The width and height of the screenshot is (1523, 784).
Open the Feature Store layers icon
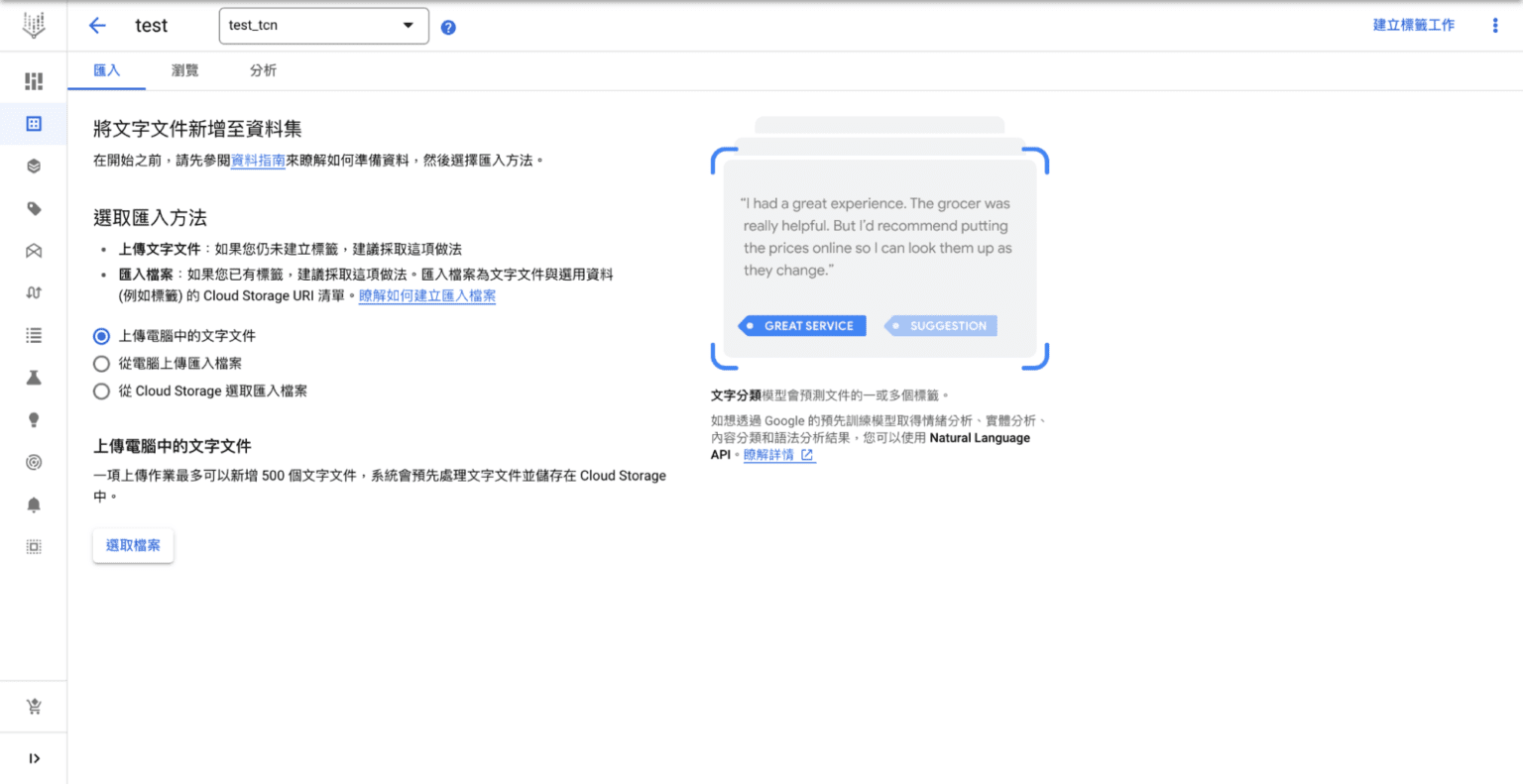pyautogui.click(x=34, y=166)
